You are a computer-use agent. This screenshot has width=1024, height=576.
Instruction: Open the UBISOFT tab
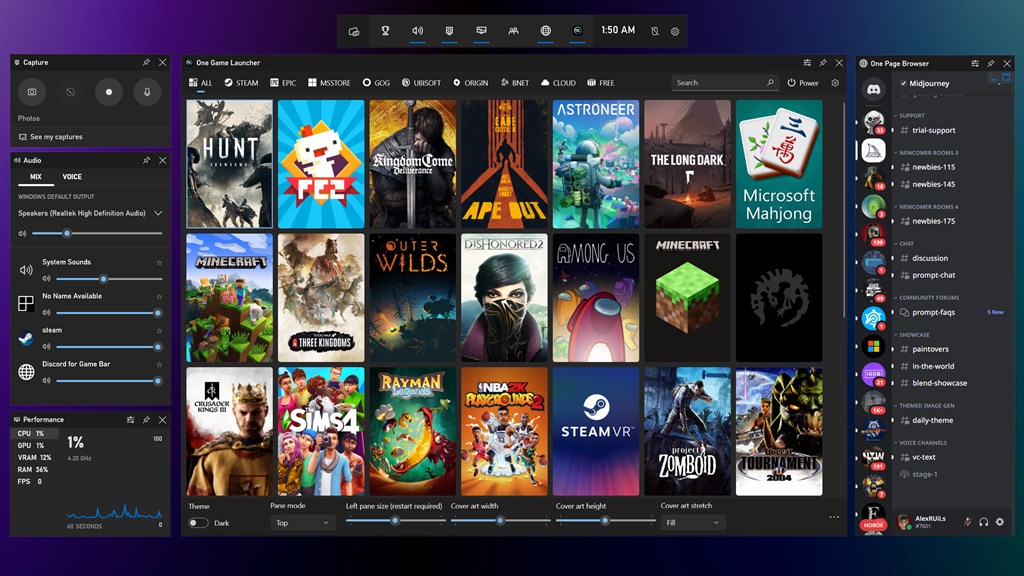click(421, 83)
